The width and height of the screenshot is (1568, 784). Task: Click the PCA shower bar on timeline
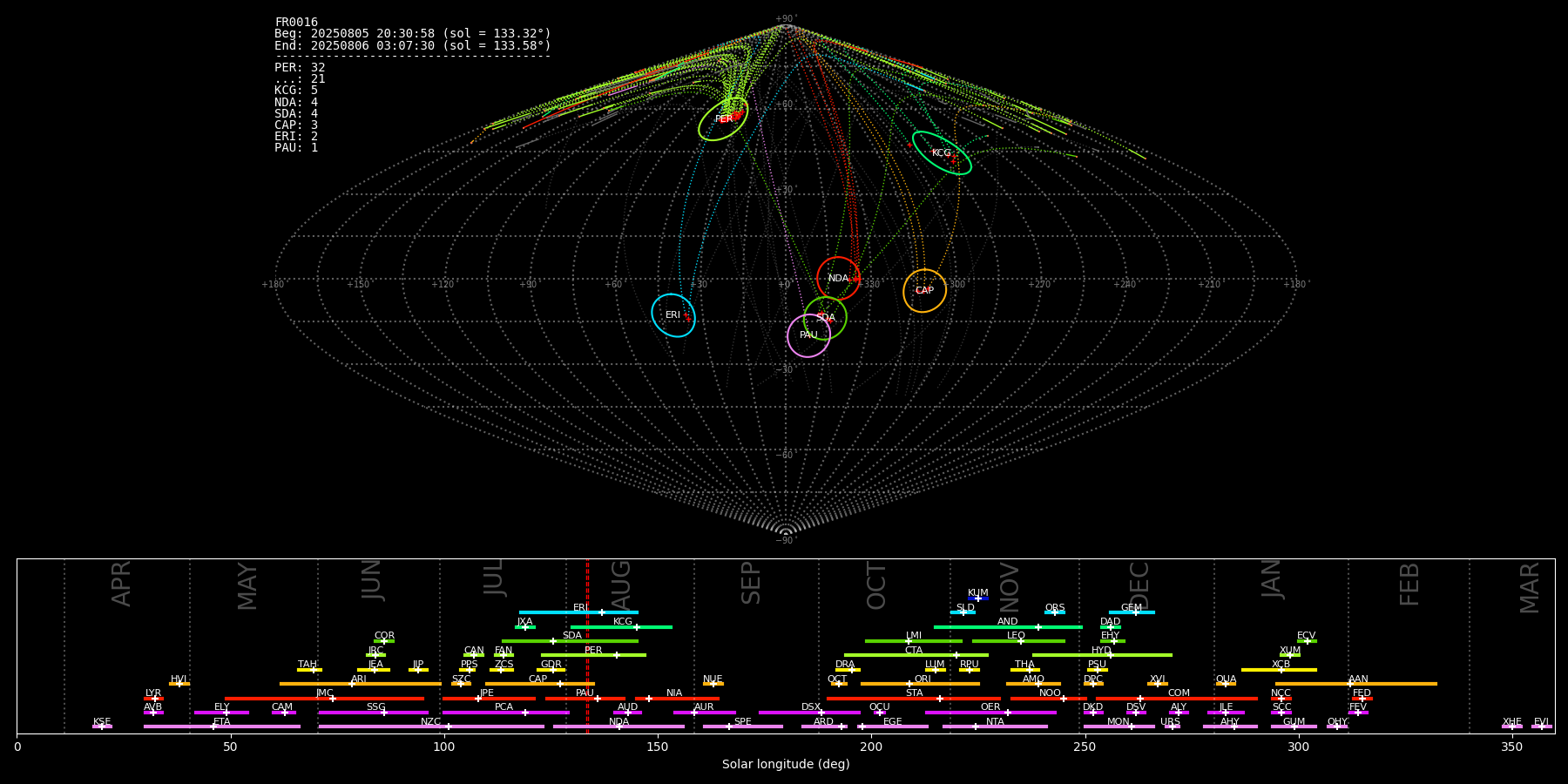[x=505, y=713]
